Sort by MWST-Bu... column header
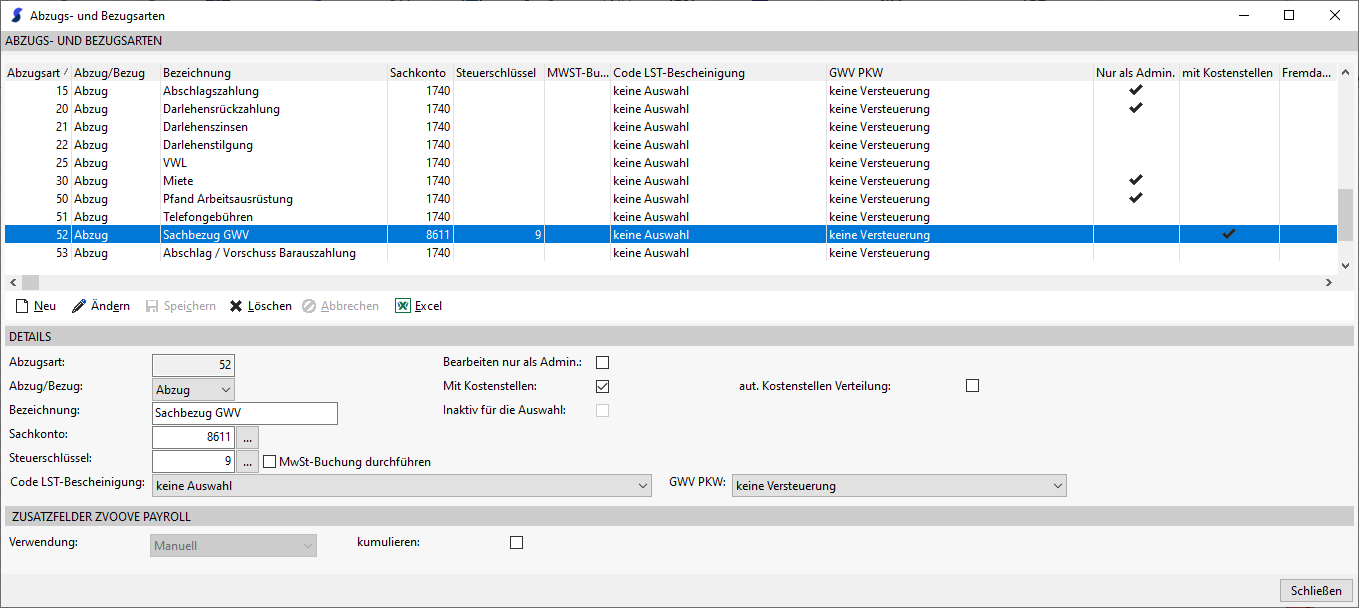This screenshot has width=1359, height=608. pyautogui.click(x=578, y=73)
